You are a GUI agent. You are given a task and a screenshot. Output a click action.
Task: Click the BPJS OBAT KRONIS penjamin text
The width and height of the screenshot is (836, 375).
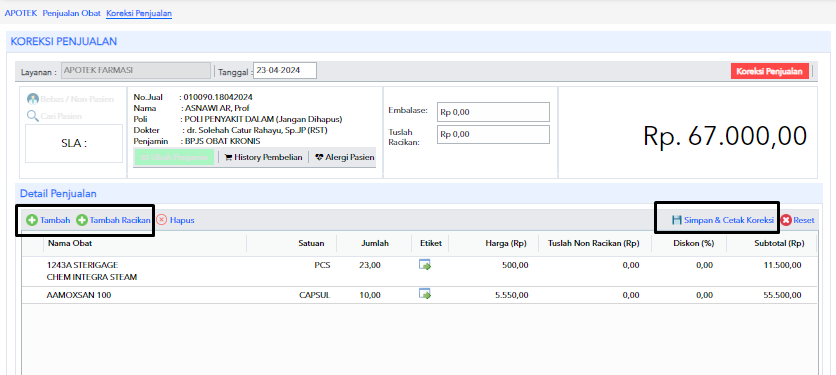coord(221,141)
